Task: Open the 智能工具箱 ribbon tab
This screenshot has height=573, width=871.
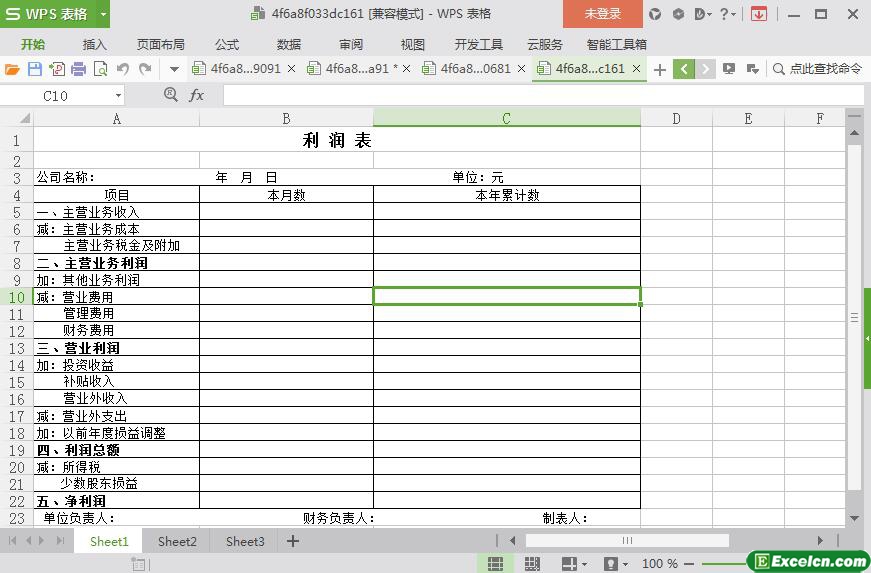Action: pyautogui.click(x=617, y=44)
